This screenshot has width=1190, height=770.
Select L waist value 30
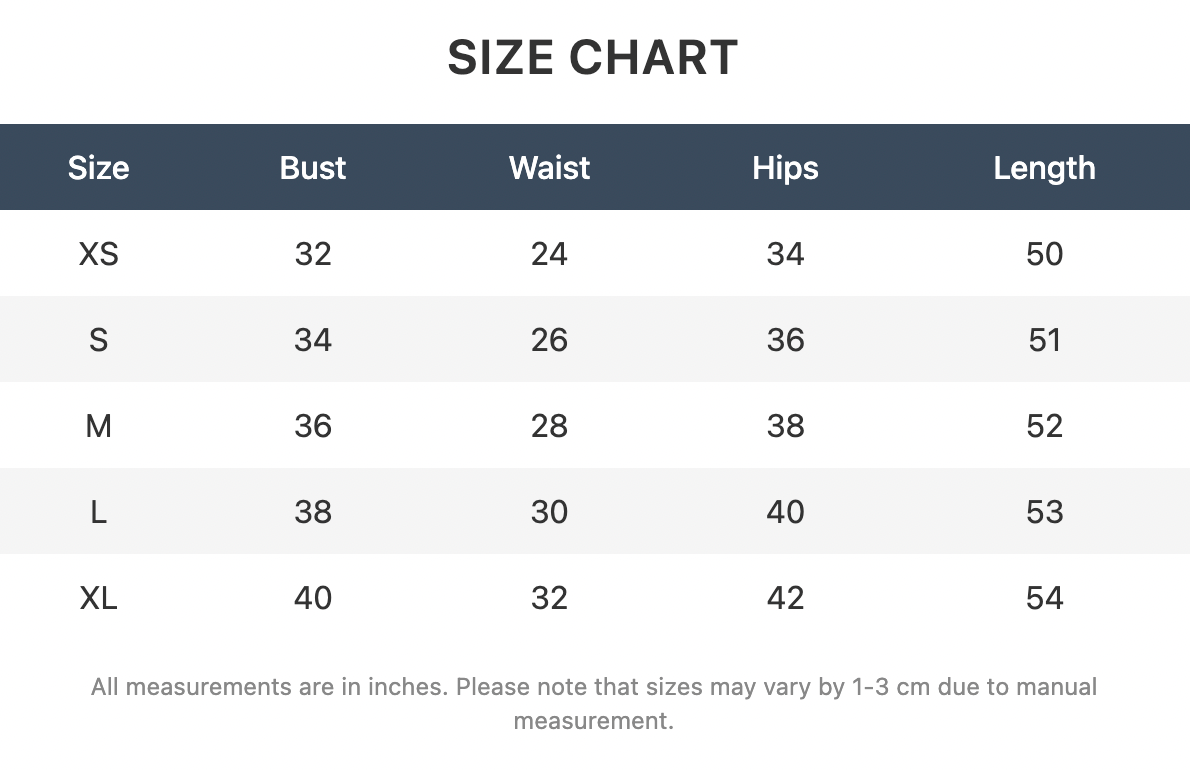(x=549, y=511)
